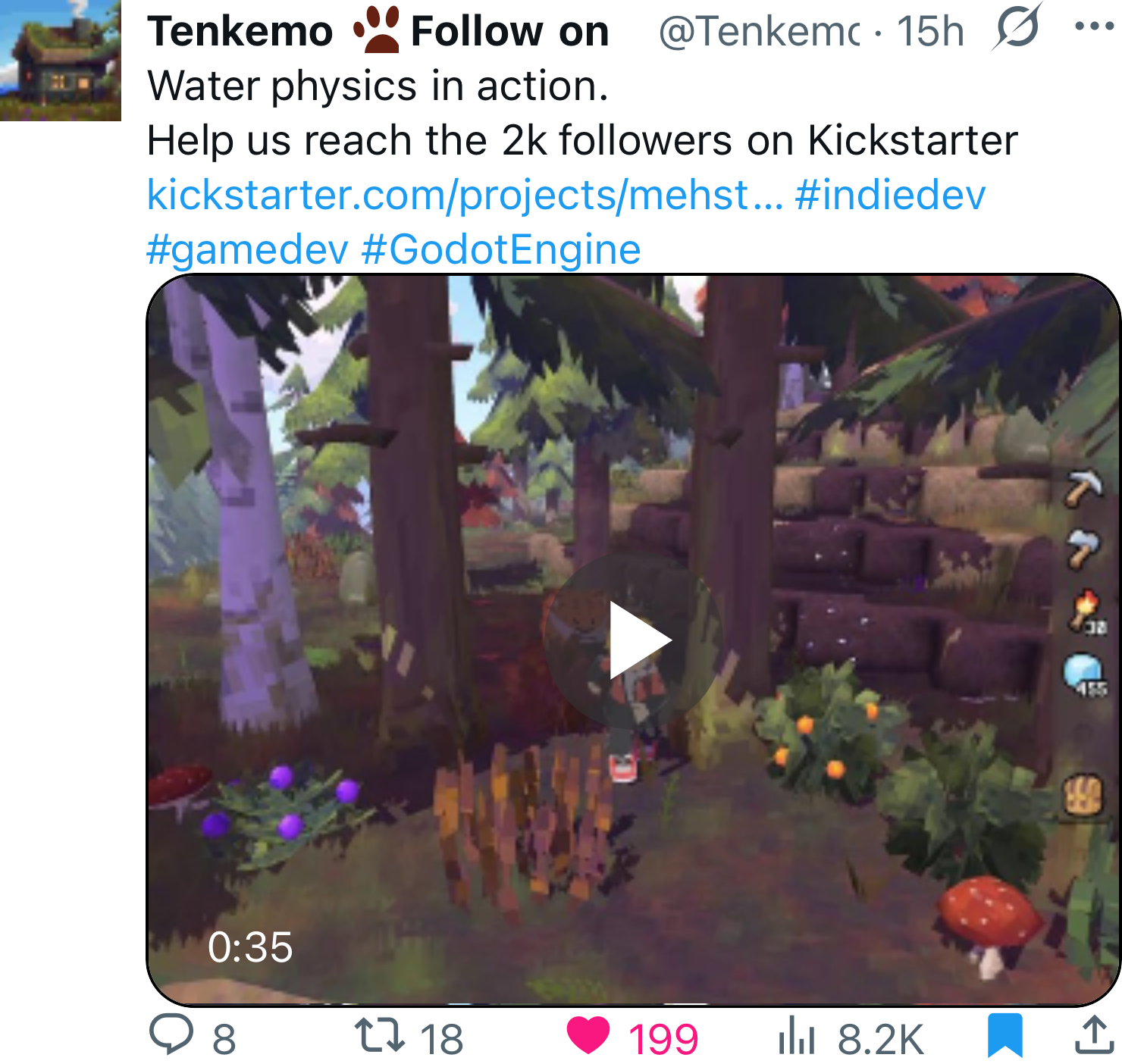Click the pickaxe icon in the video
The image size is (1122, 1064).
click(1083, 488)
